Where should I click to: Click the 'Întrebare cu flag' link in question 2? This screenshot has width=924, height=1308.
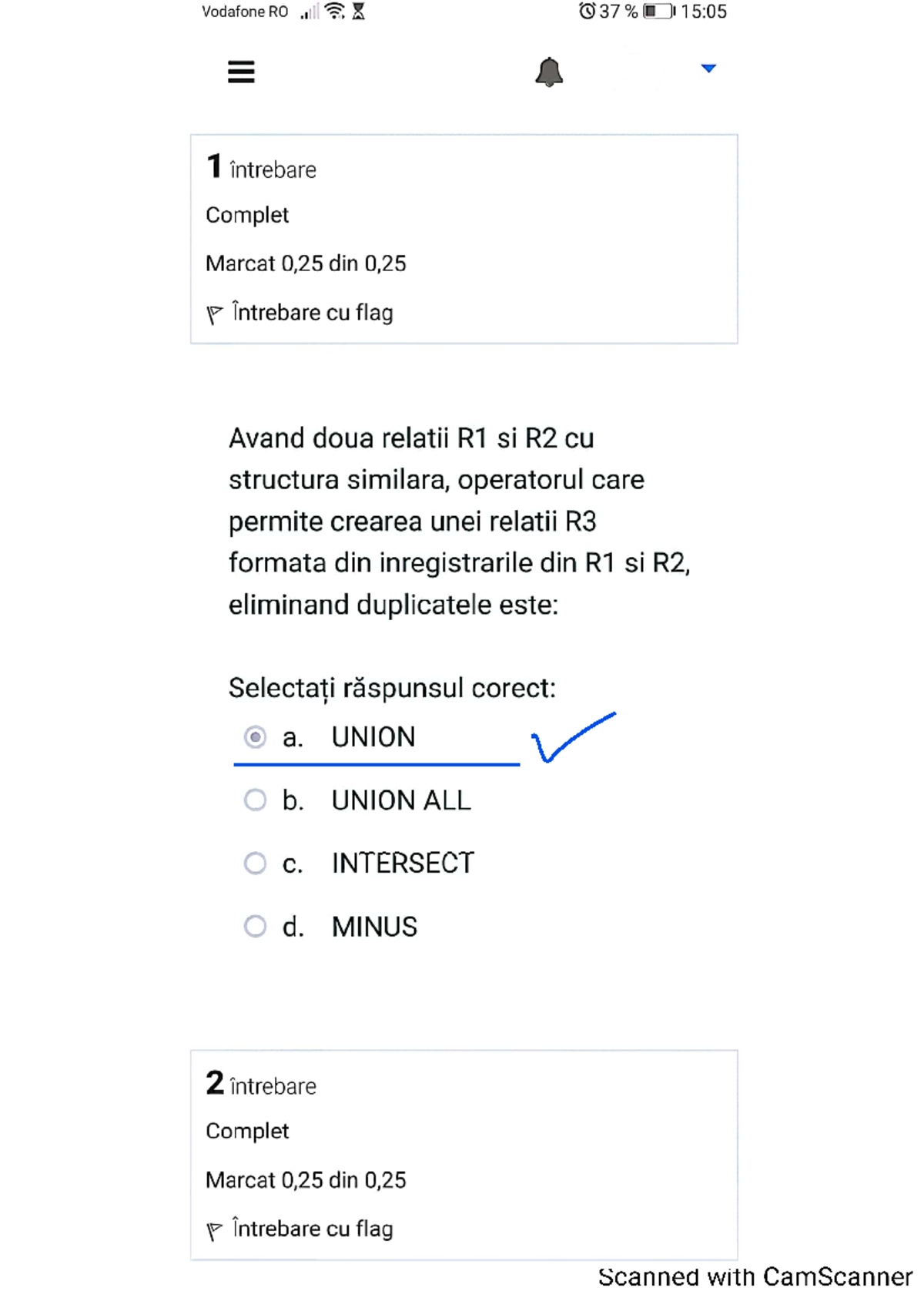[313, 1229]
